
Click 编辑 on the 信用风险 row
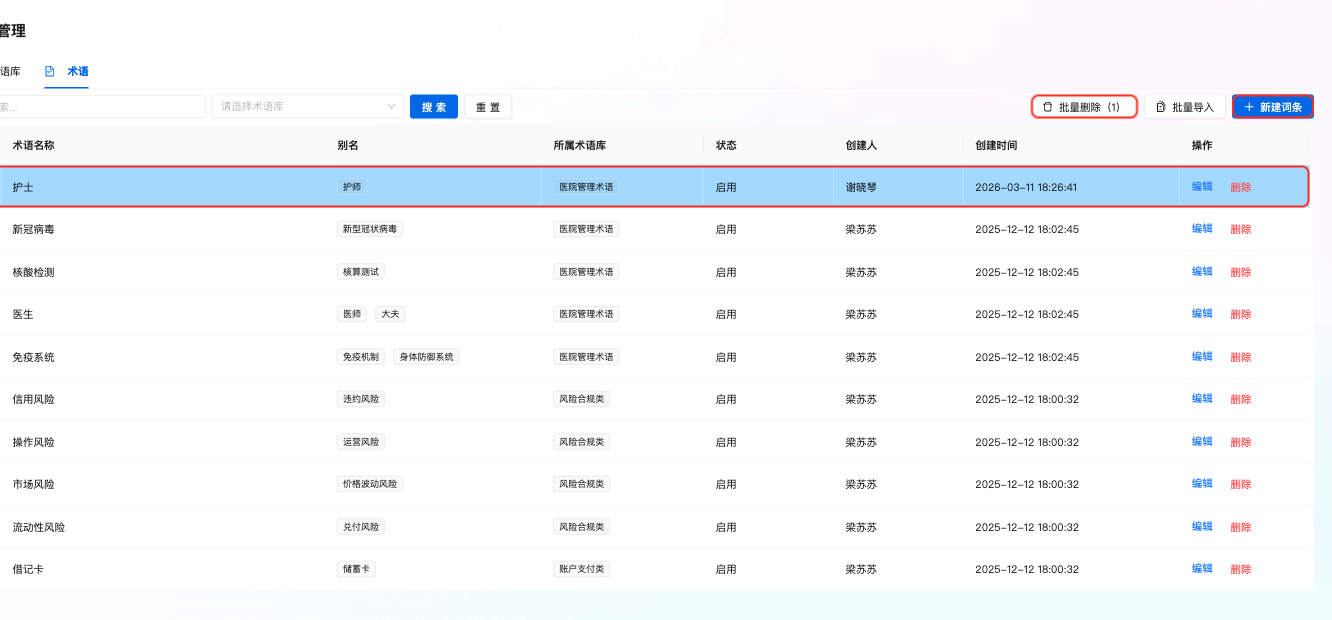(x=1200, y=398)
